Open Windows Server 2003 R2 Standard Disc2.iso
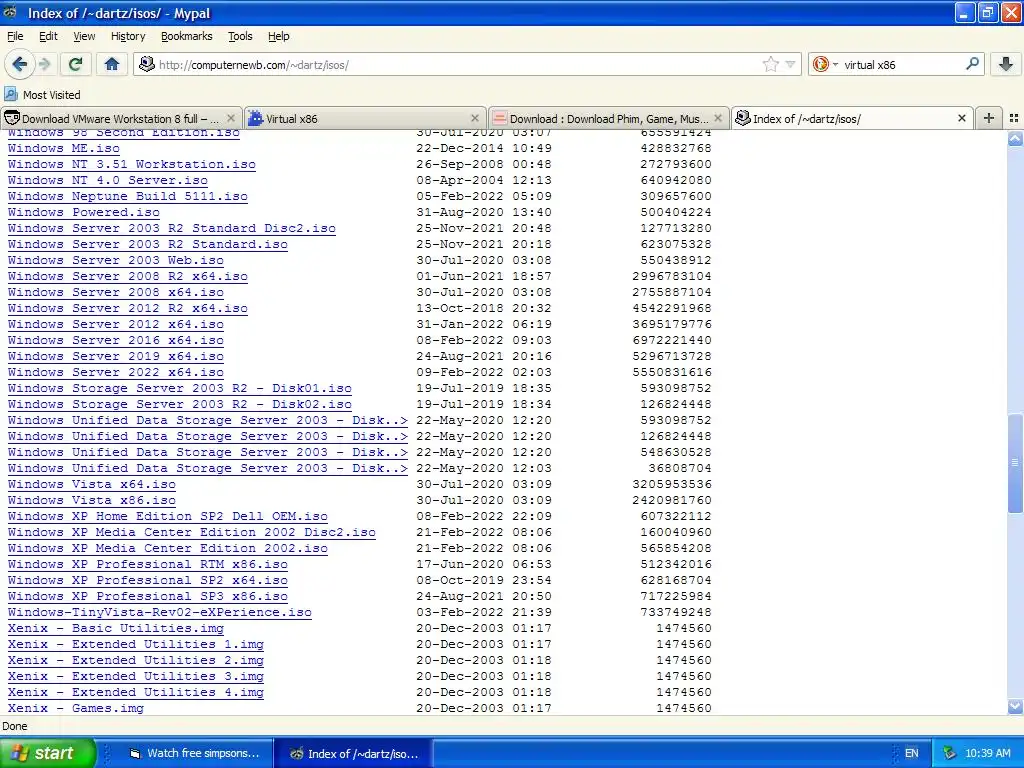The image size is (1024, 768). click(x=172, y=228)
